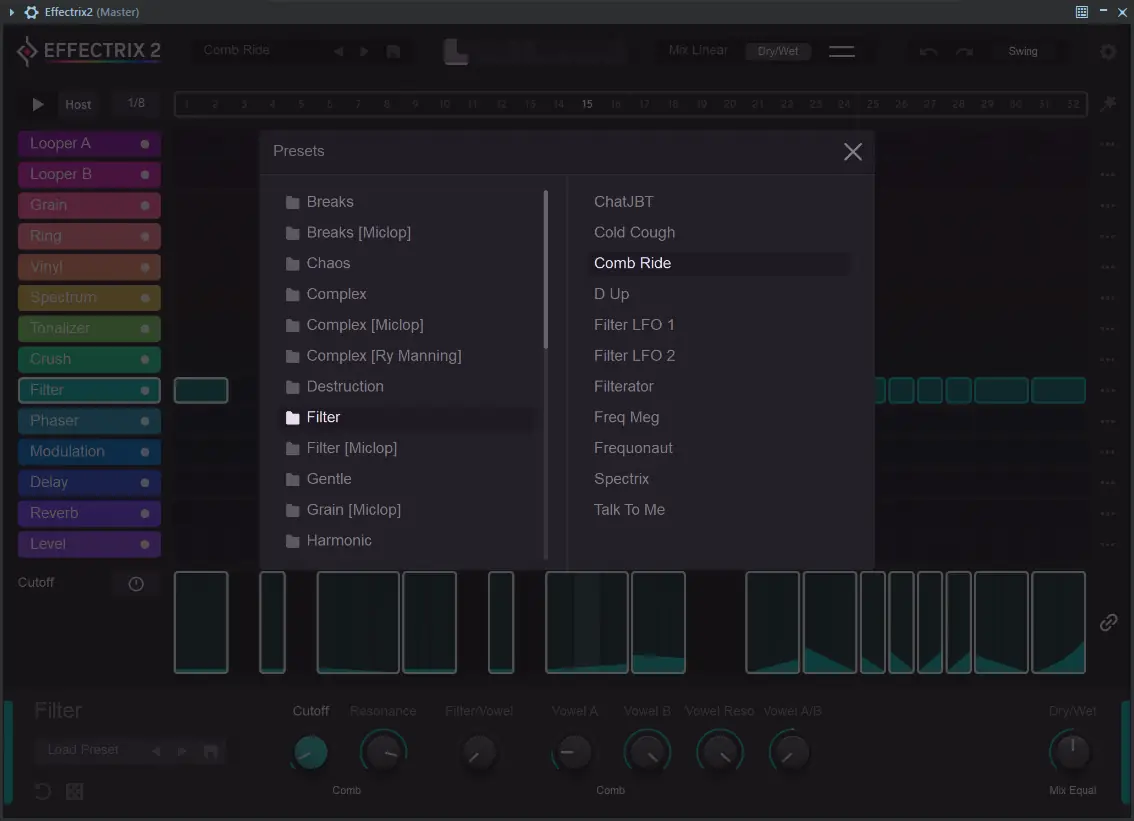Click the Swing control

coord(1023,51)
